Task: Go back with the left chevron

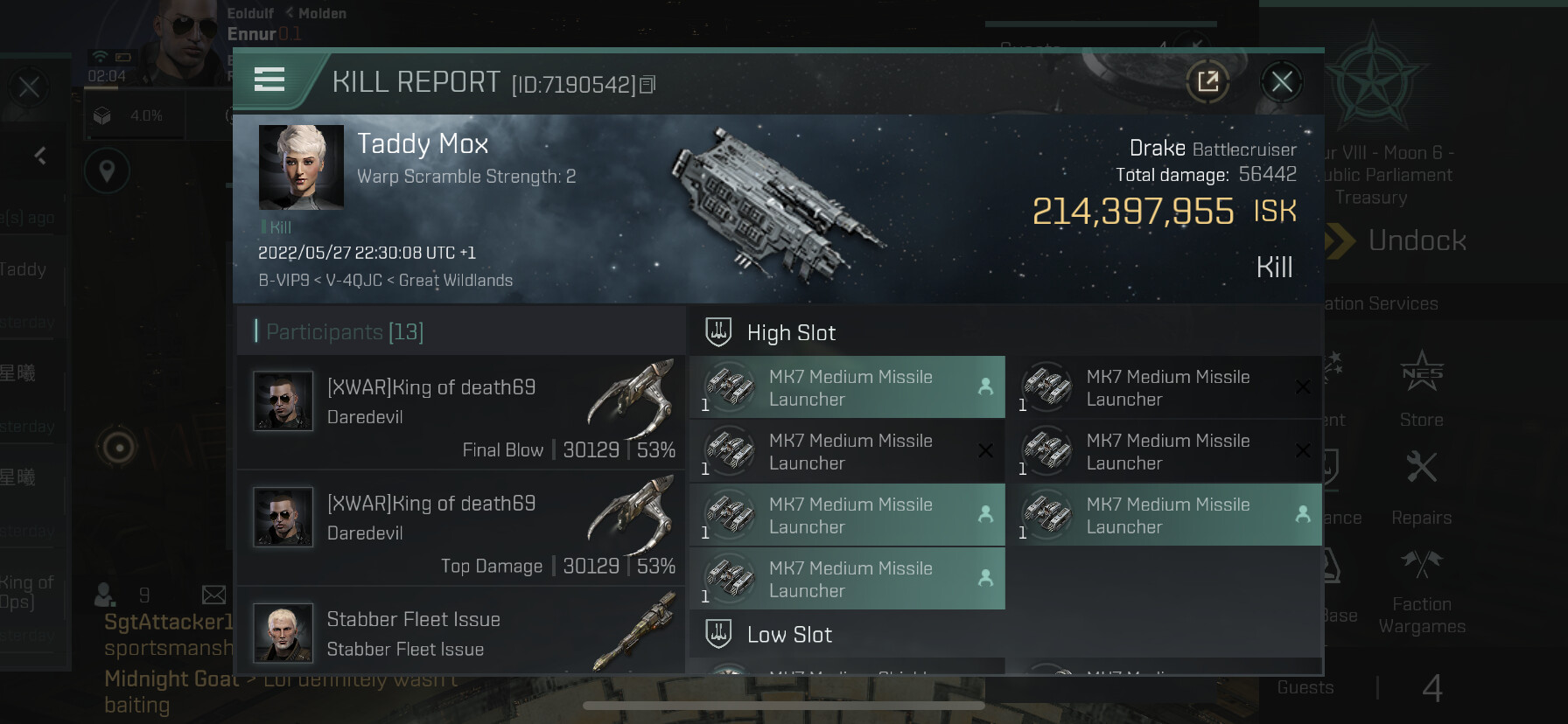Action: tap(40, 156)
